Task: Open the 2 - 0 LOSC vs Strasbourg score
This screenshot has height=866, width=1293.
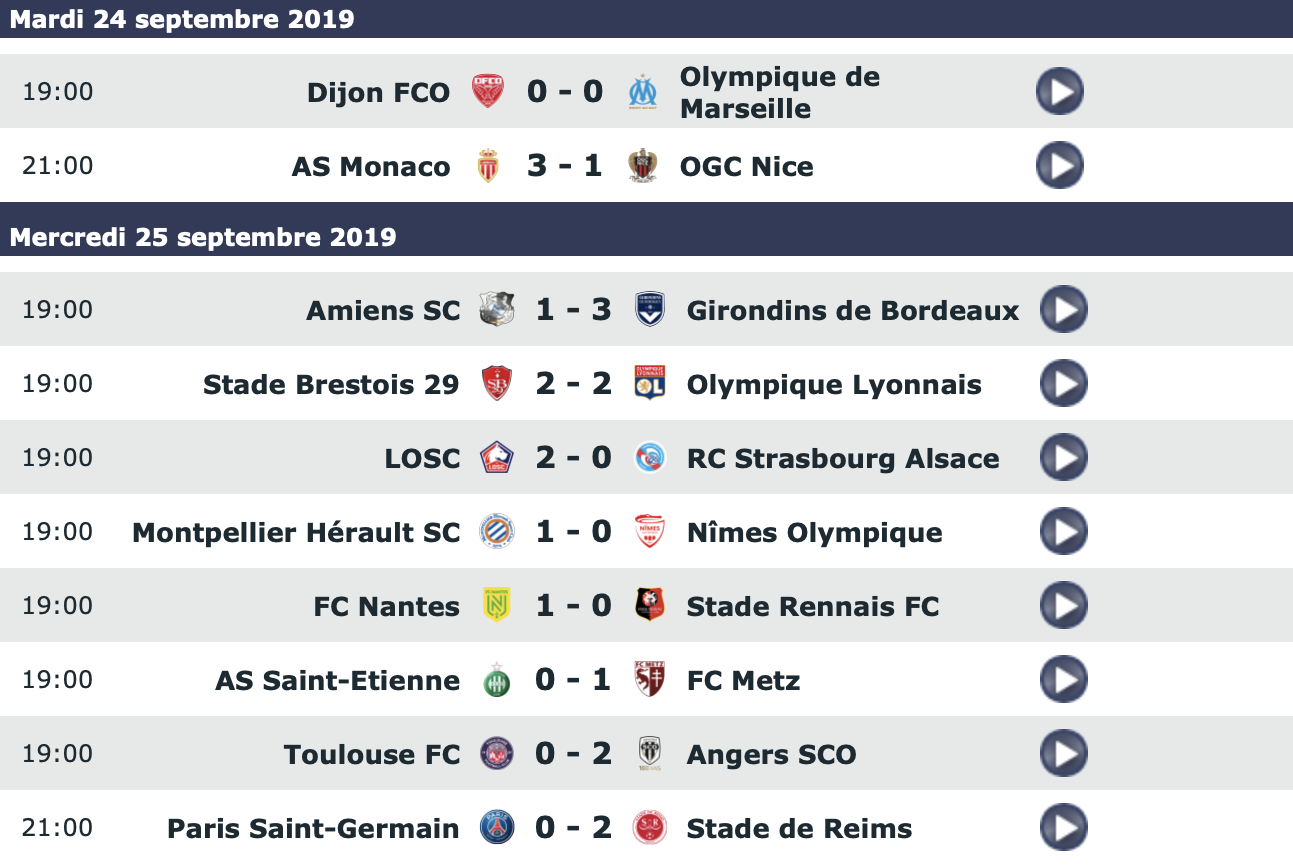Action: pyautogui.click(x=573, y=458)
